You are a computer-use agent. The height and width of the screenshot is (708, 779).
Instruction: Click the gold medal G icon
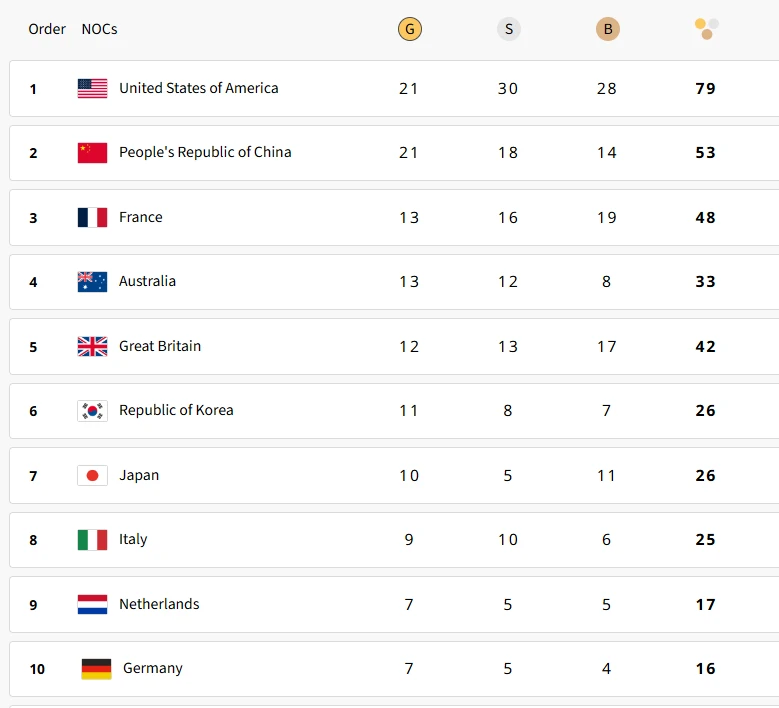(x=409, y=29)
